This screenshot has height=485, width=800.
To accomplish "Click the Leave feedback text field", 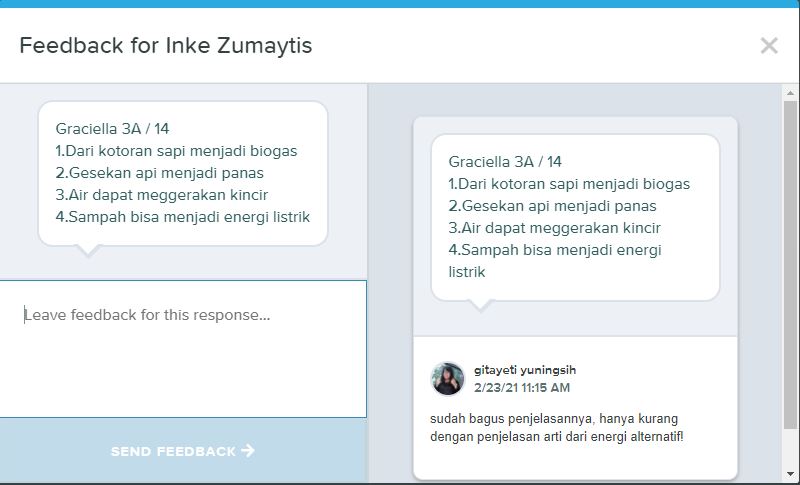I will [183, 349].
